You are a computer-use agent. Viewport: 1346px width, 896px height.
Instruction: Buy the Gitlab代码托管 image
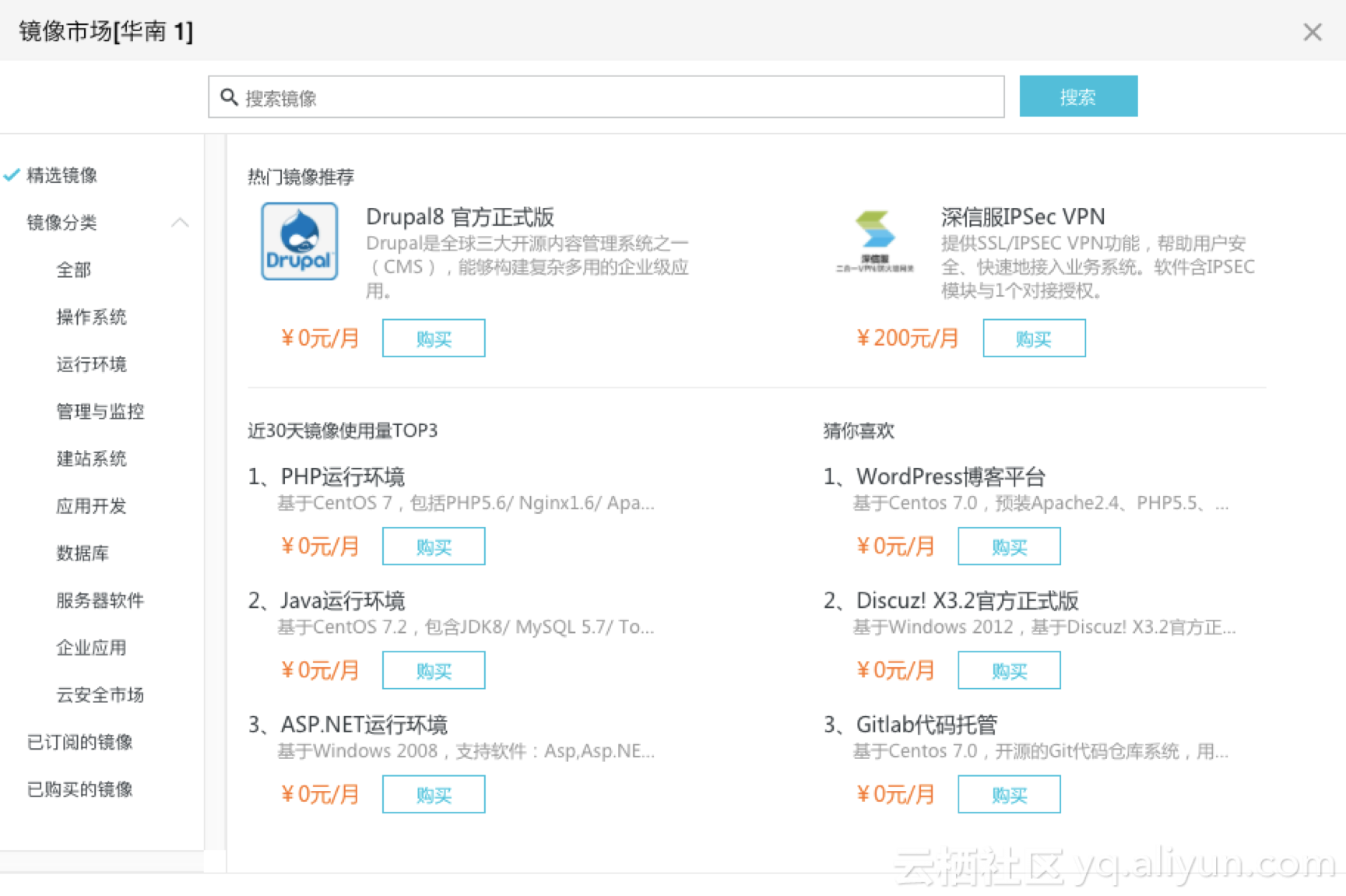(x=1009, y=794)
